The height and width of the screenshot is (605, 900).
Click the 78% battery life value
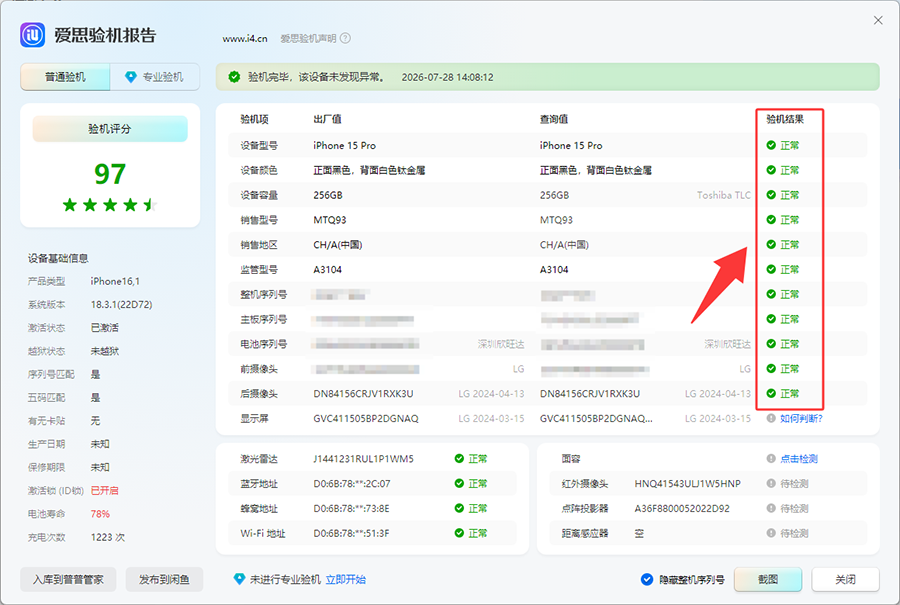(x=100, y=514)
